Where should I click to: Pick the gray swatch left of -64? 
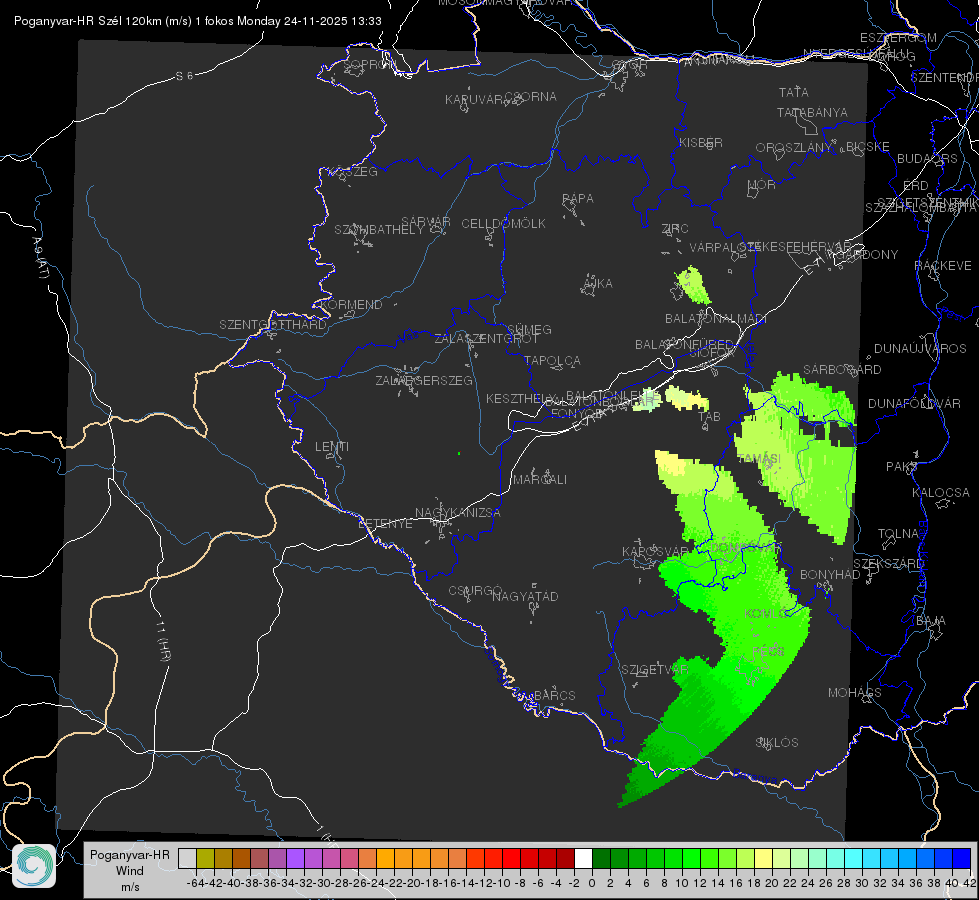point(187,858)
